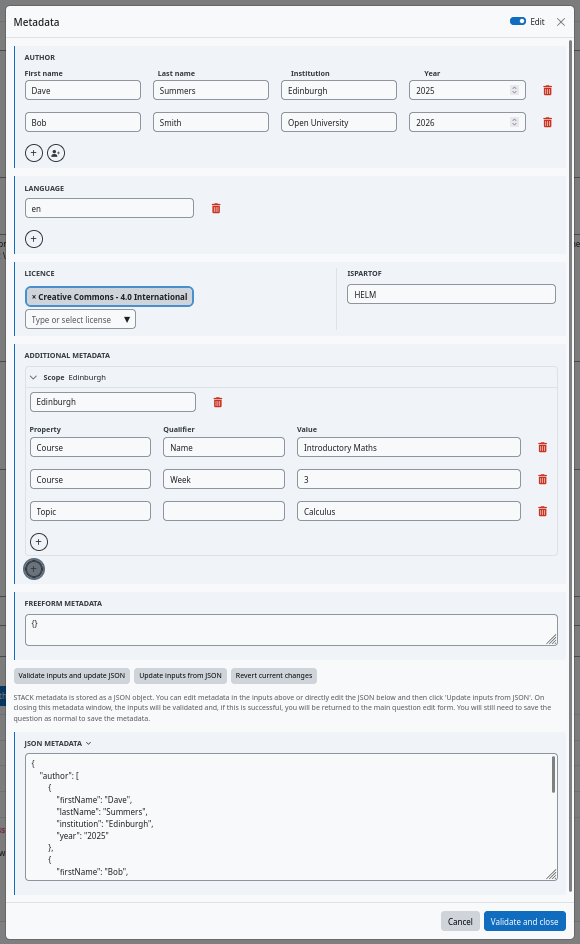Delete Course Name Introductory Maths row
The height and width of the screenshot is (944, 580).
click(x=543, y=447)
